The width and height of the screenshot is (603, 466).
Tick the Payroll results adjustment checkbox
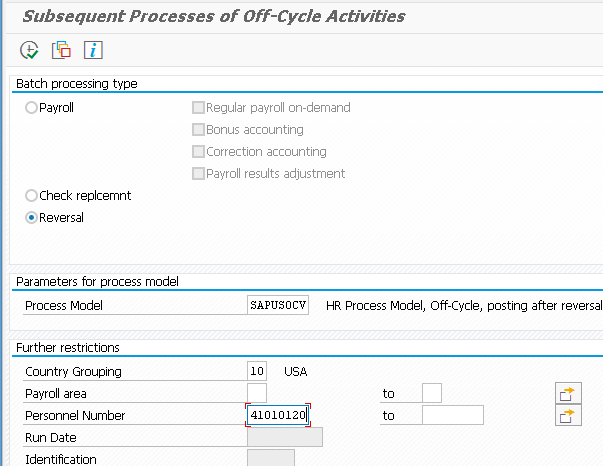coord(198,174)
